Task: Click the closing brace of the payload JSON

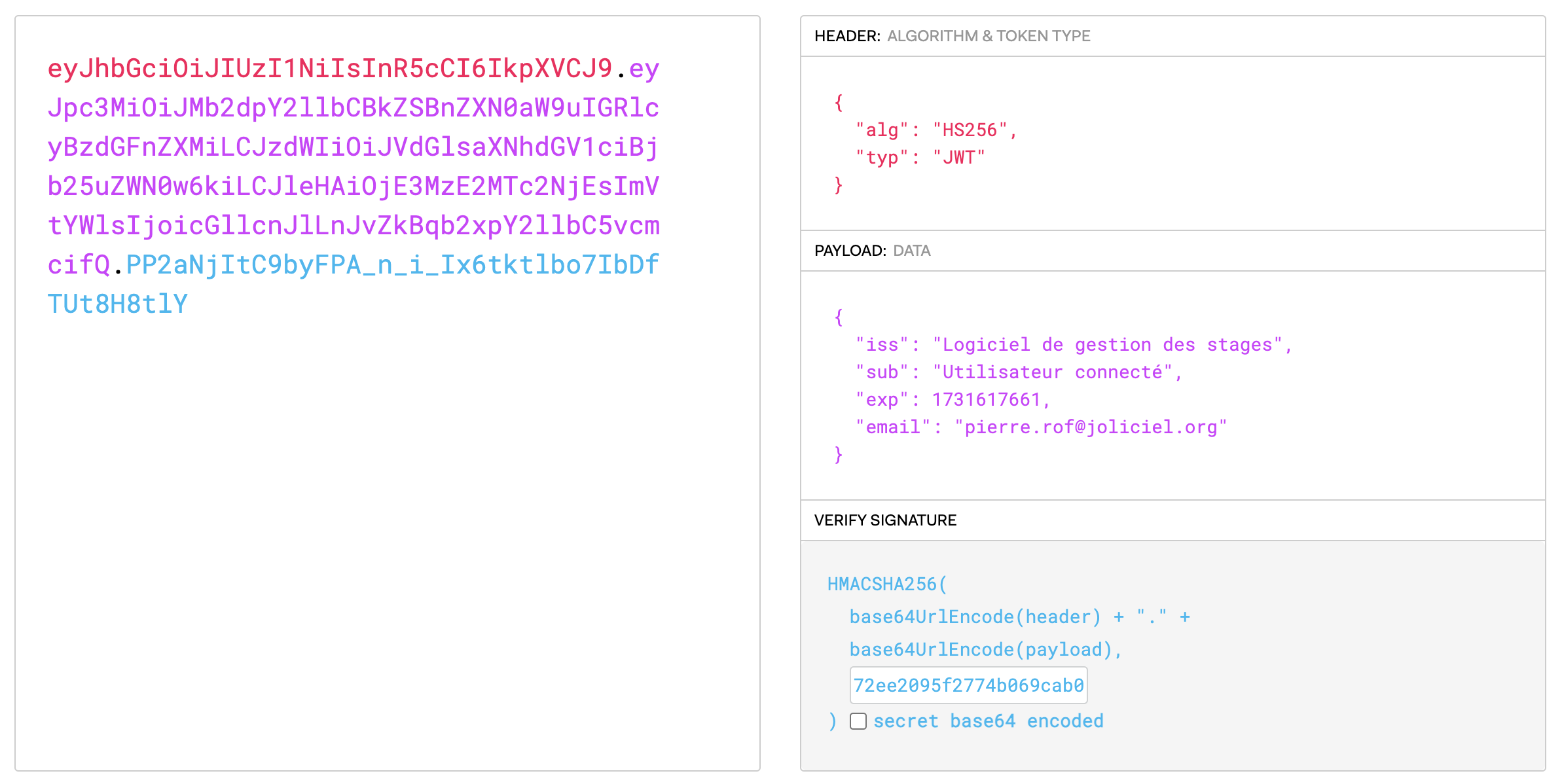Action: coord(839,455)
